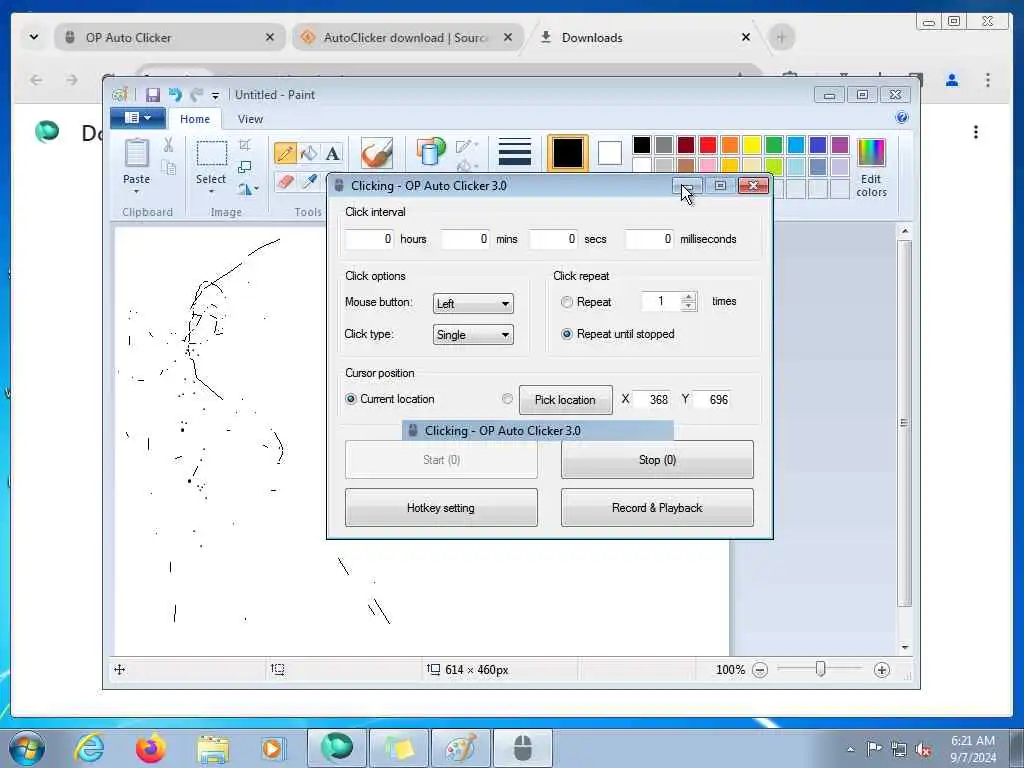Screen dimensions: 1024x768
Task: Open the Shapes gallery in Paint
Action: (430, 151)
